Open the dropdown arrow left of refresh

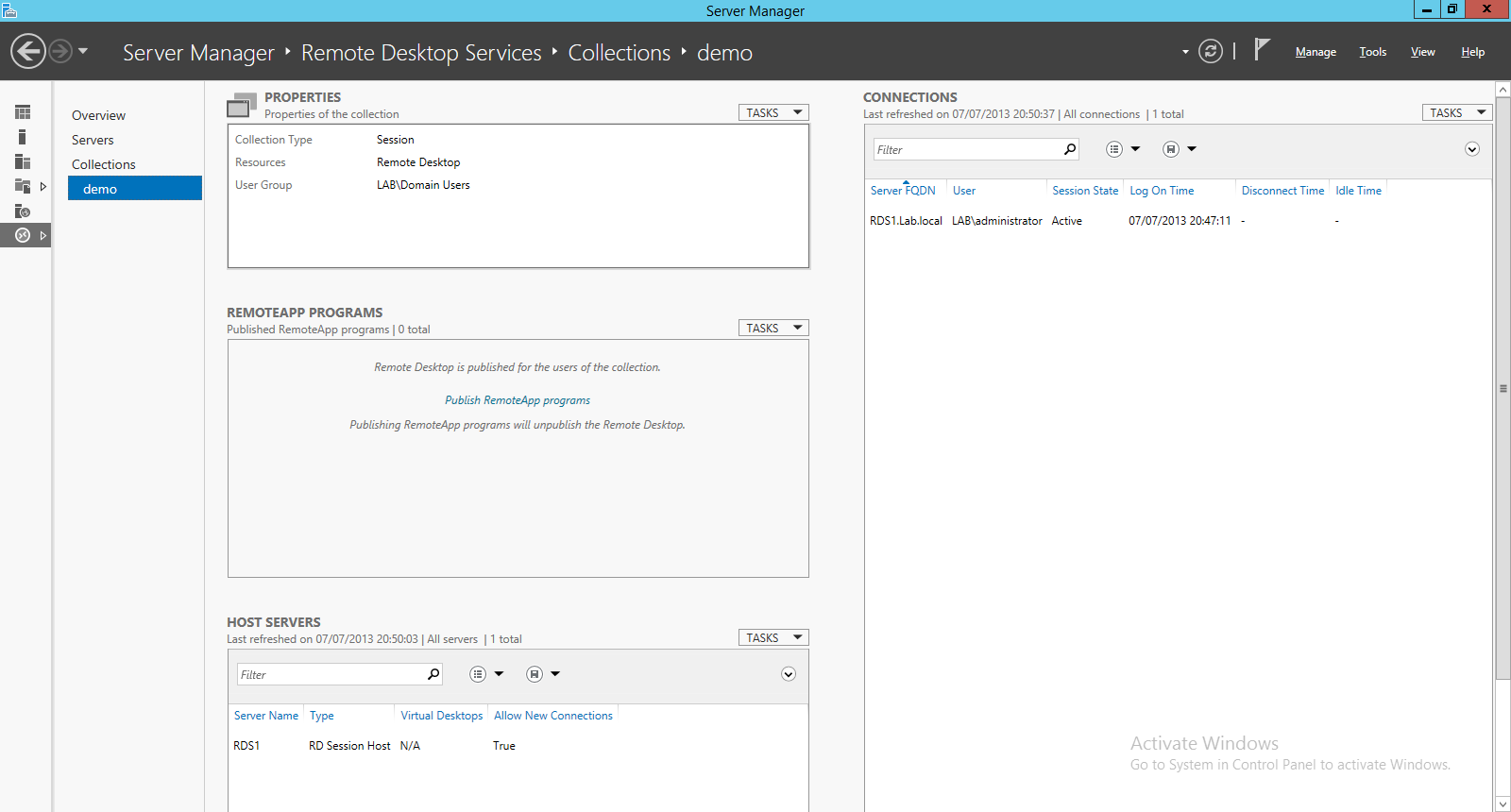pyautogui.click(x=1185, y=52)
